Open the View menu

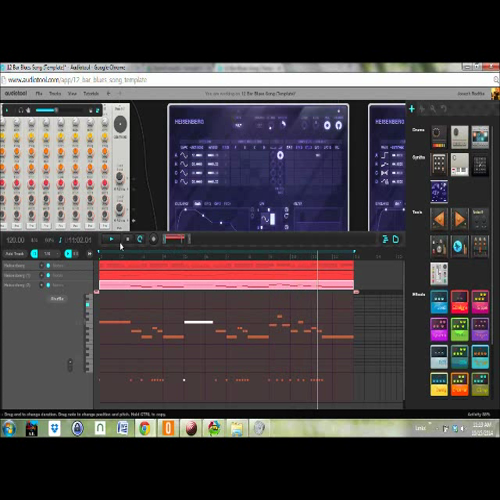[x=72, y=94]
